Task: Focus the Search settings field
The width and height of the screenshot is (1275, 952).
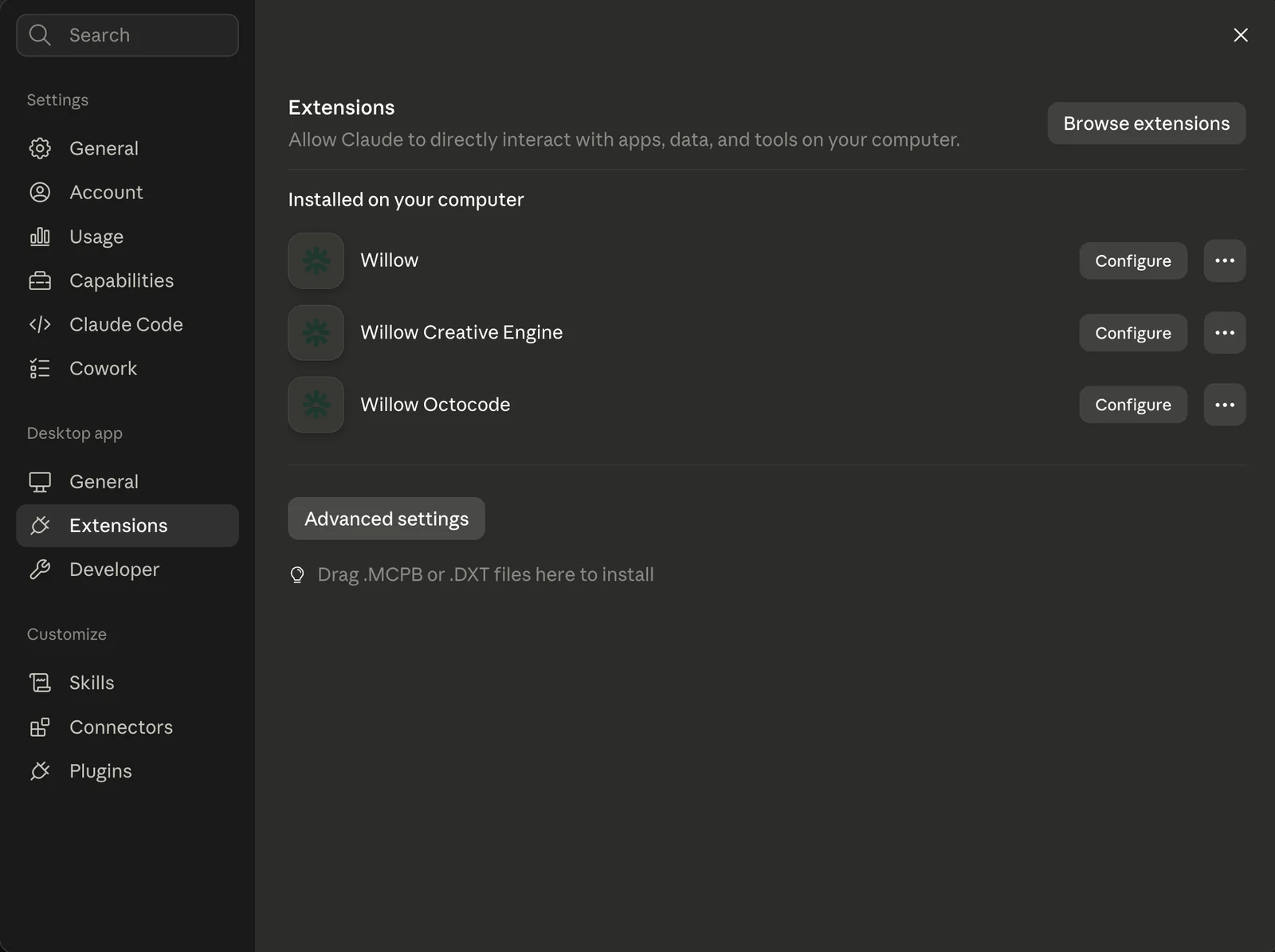Action: pyautogui.click(x=127, y=35)
